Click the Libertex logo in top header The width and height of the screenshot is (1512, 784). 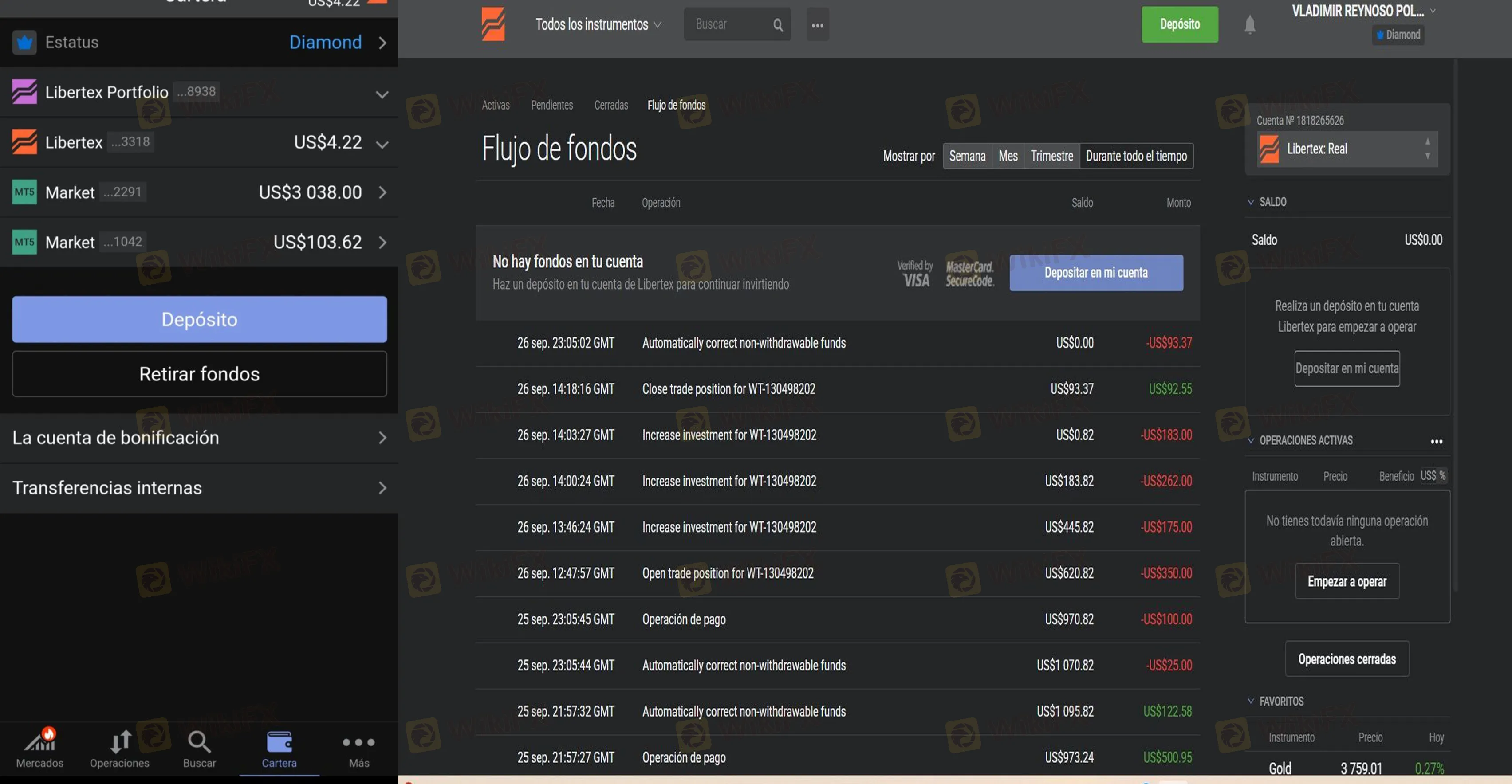pos(492,24)
